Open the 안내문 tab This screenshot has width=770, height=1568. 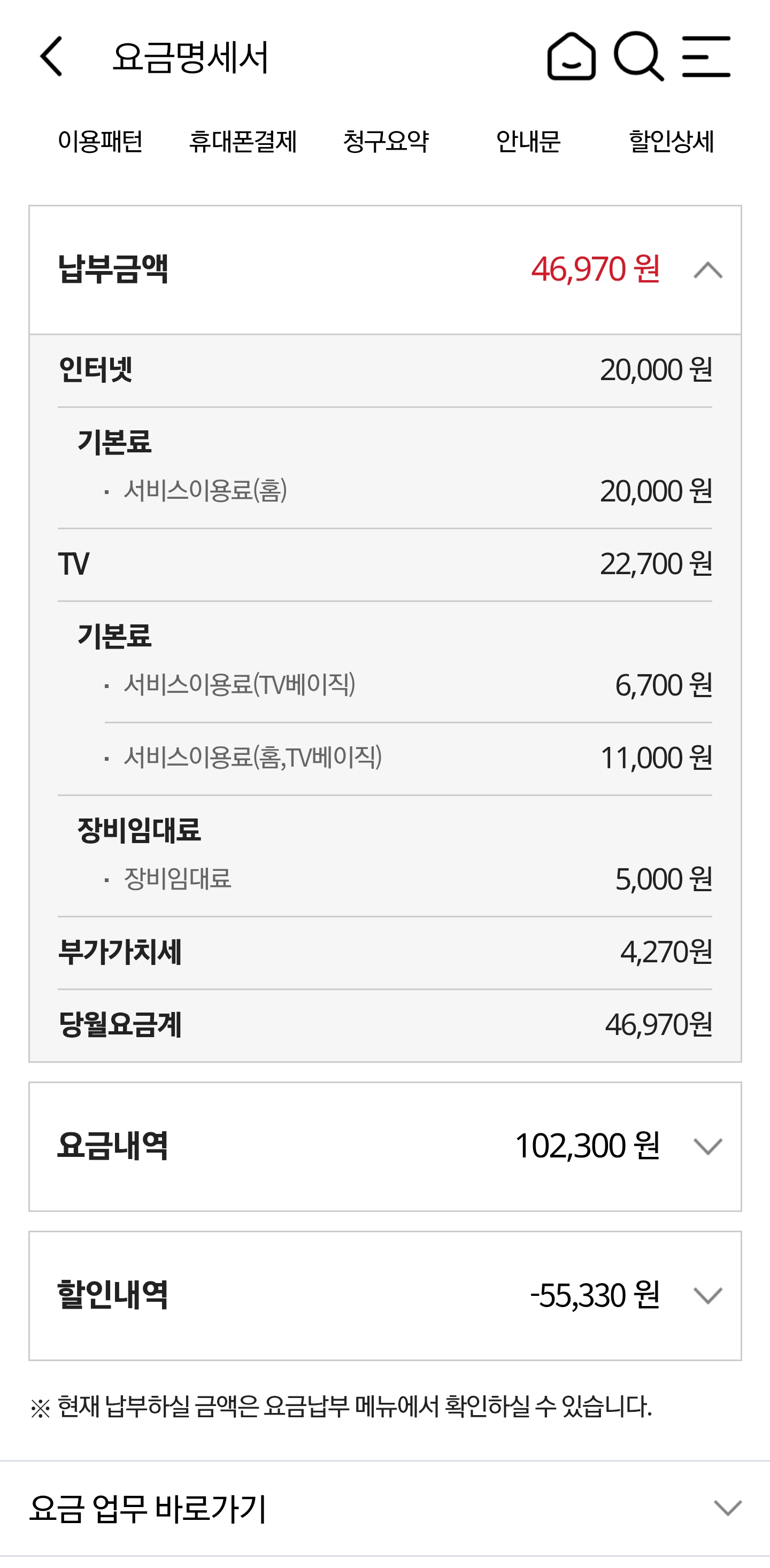528,141
